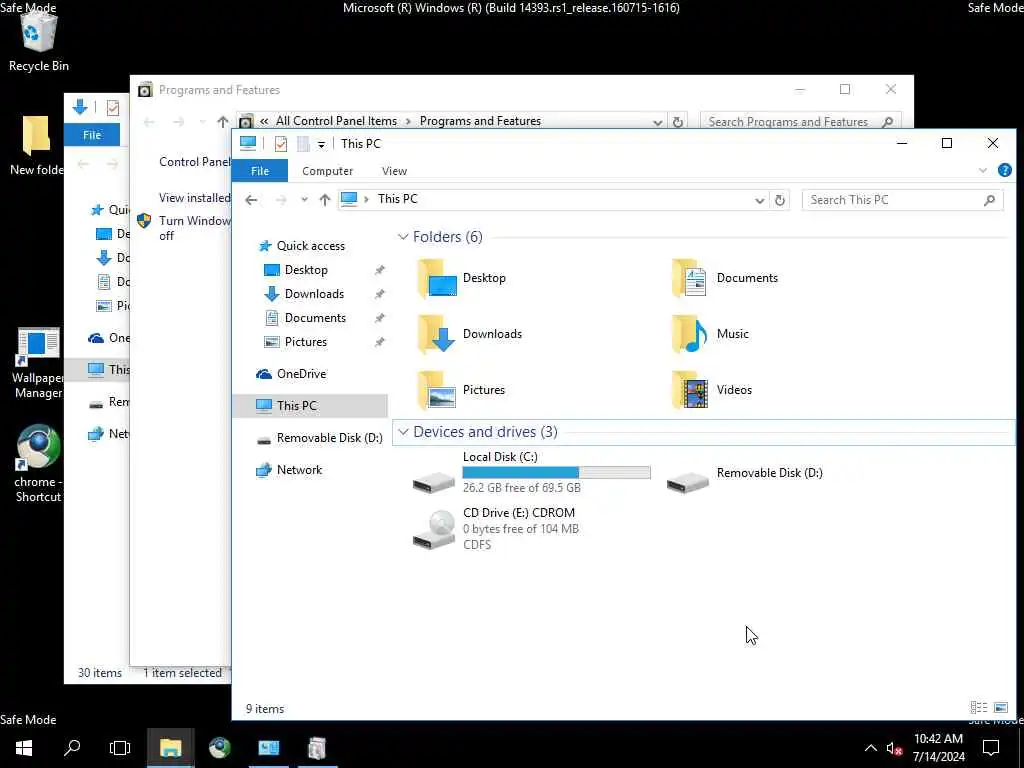Open the View ribbon tab
Viewport: 1024px width, 768px height.
(394, 171)
